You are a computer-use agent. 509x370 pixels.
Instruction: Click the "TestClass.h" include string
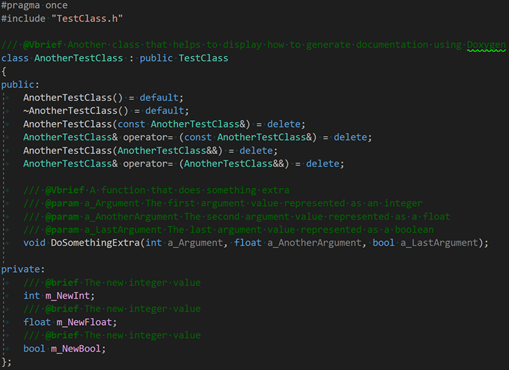[x=87, y=18]
